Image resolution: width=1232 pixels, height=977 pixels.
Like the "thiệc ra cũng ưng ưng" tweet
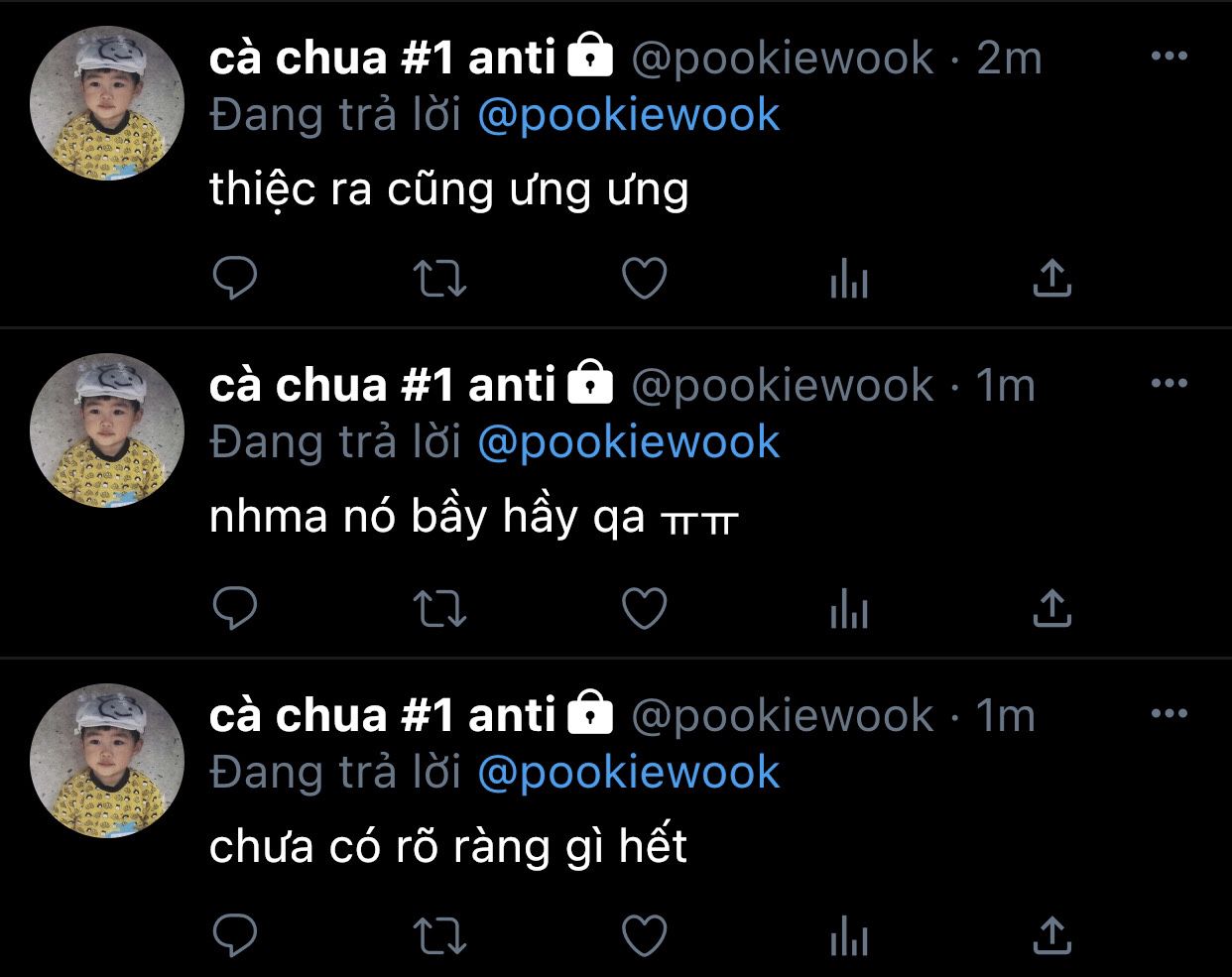644,279
